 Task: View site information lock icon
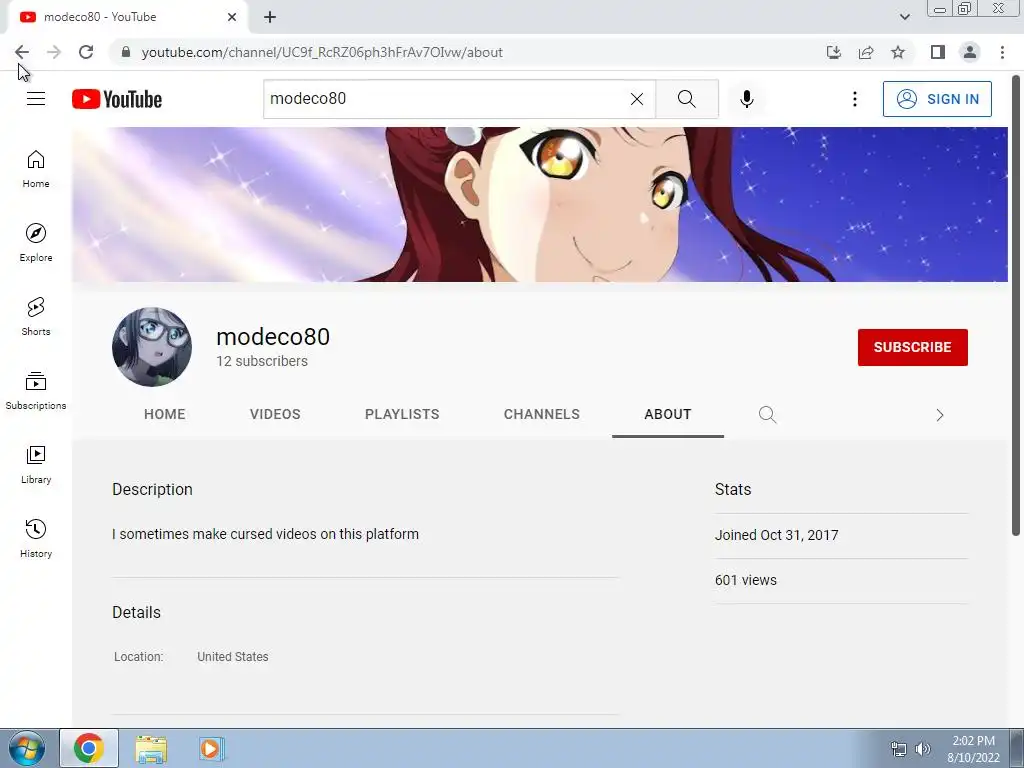point(126,52)
